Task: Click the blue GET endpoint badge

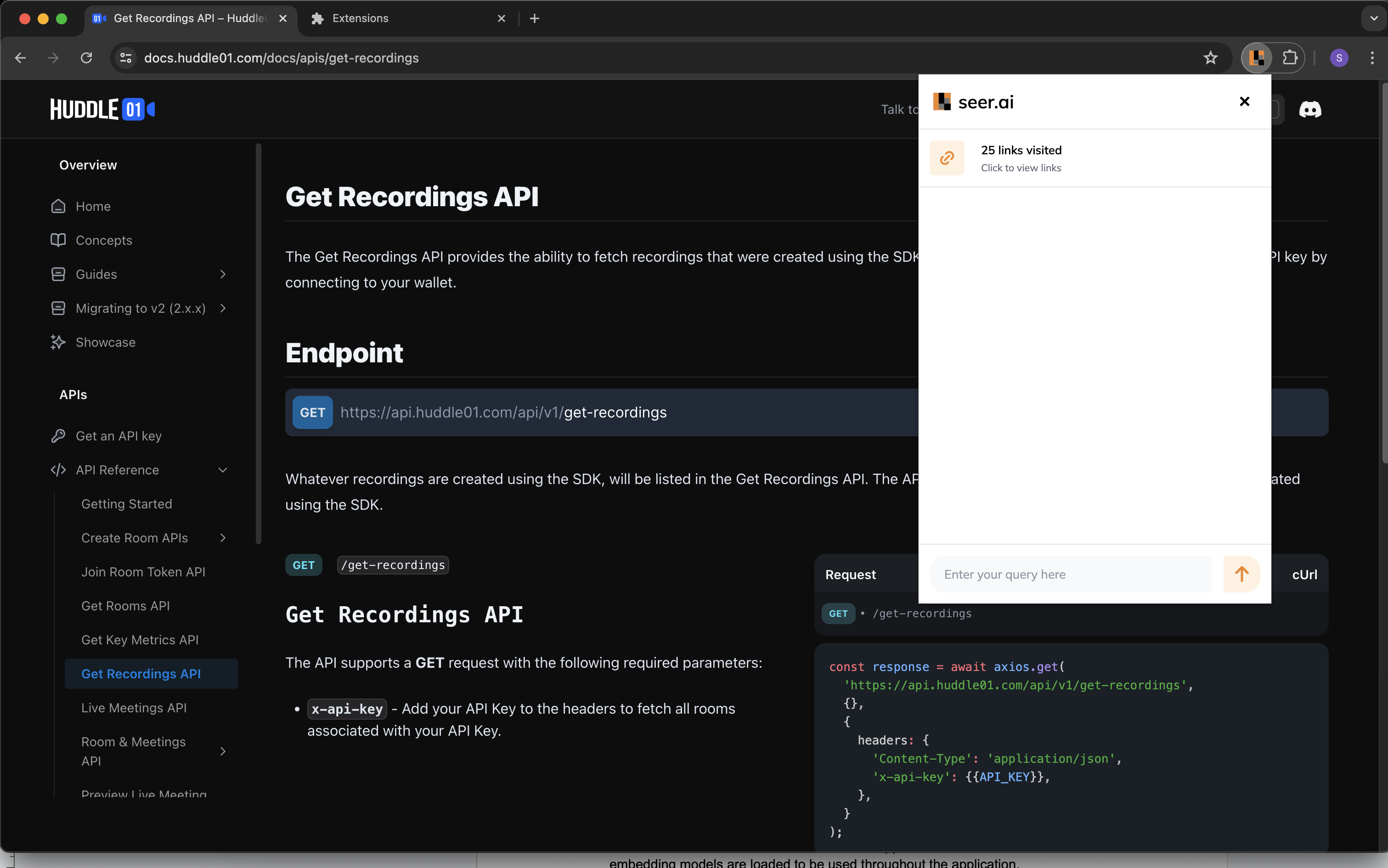Action: pyautogui.click(x=312, y=412)
